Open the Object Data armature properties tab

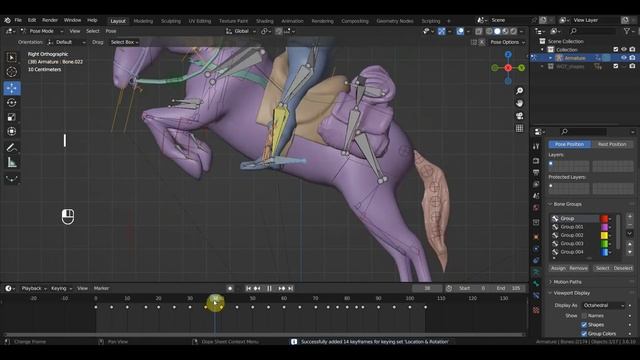pos(536,272)
